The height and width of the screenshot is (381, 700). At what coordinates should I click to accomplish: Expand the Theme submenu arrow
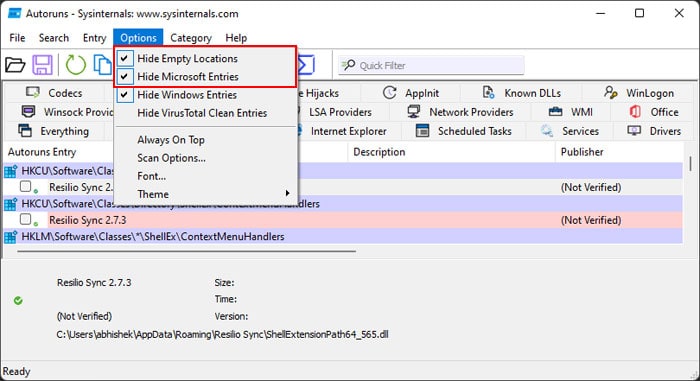coord(287,193)
